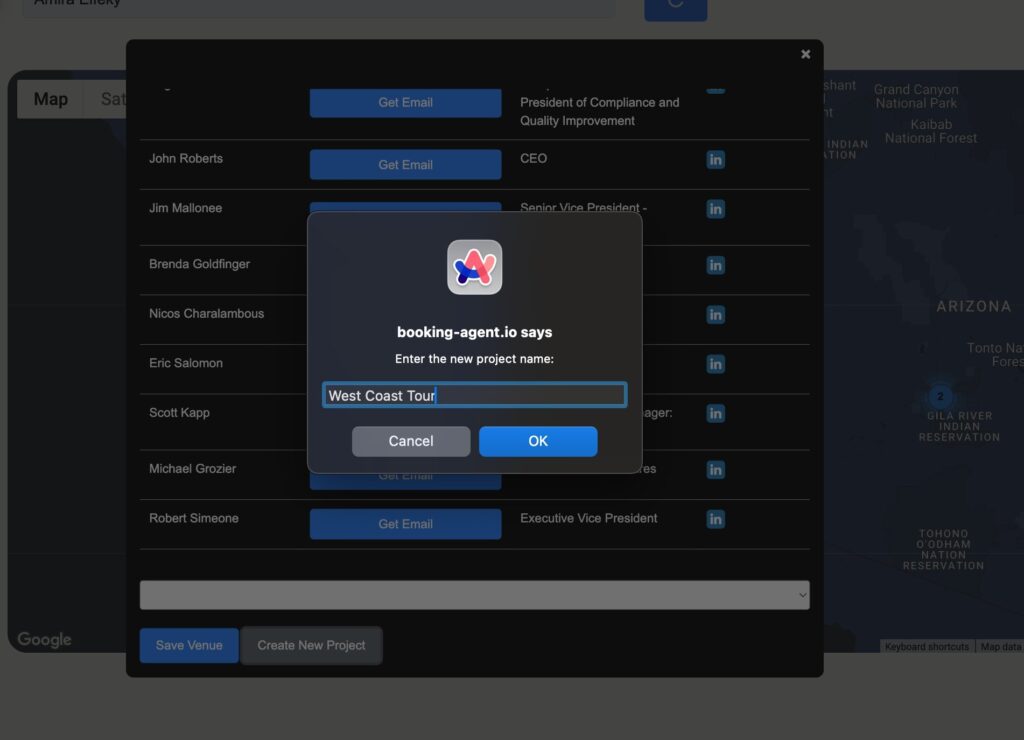This screenshot has height=740, width=1024.
Task: Switch to the Map tab
Action: pyautogui.click(x=49, y=99)
